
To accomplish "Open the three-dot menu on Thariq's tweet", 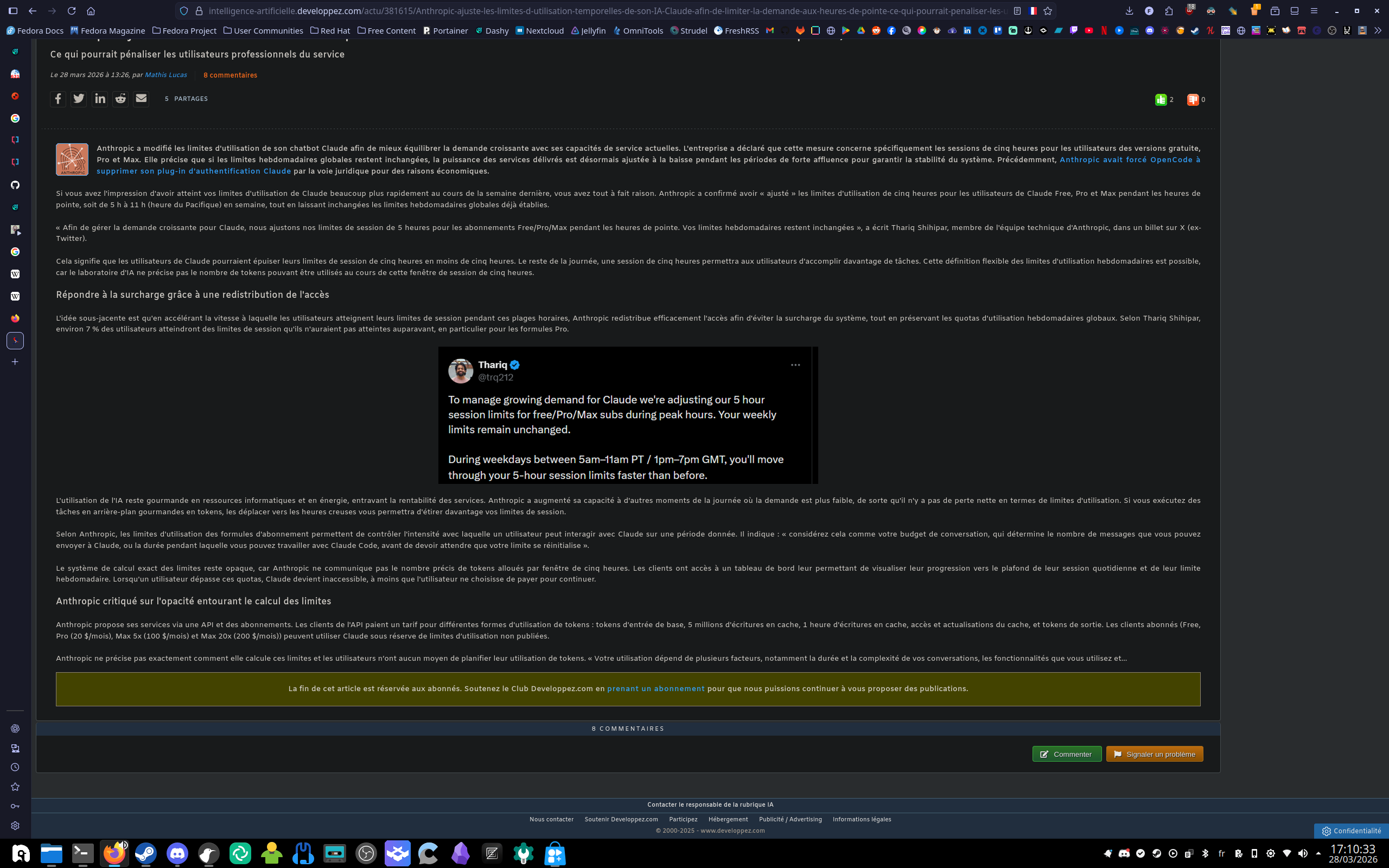I will 795,365.
